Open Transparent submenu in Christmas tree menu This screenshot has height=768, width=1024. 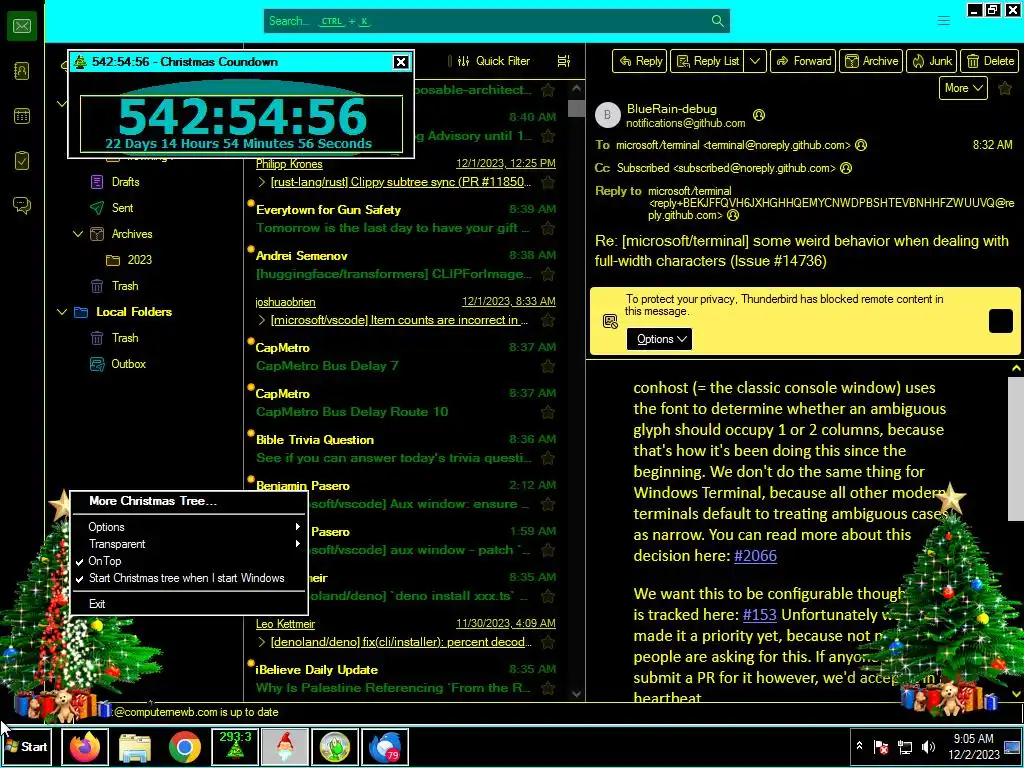(189, 544)
